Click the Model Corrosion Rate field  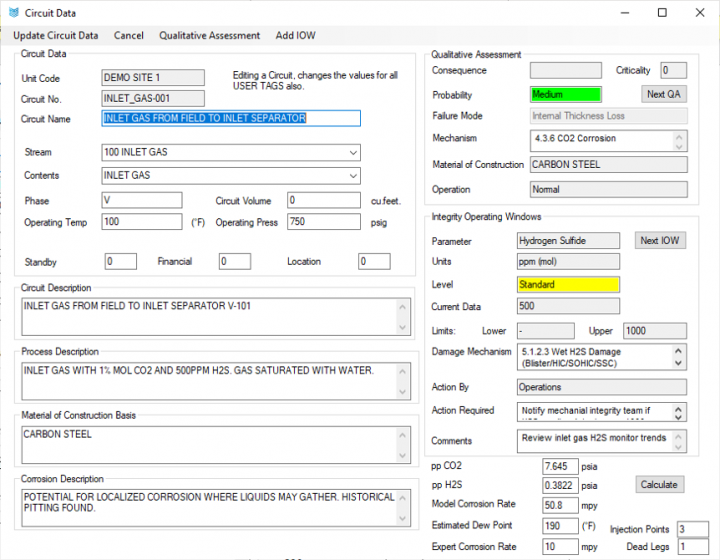coord(560,505)
